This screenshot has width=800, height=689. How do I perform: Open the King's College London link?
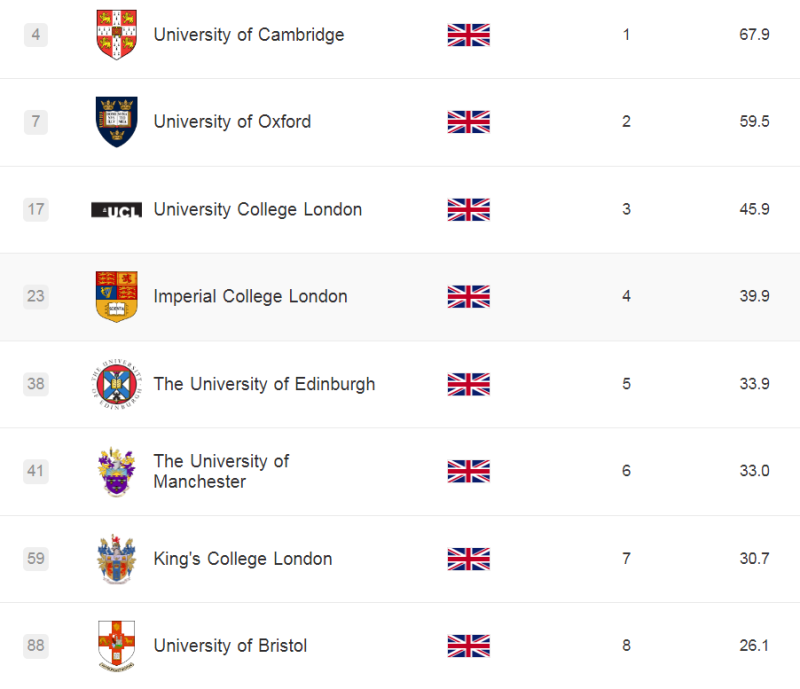coord(242,559)
